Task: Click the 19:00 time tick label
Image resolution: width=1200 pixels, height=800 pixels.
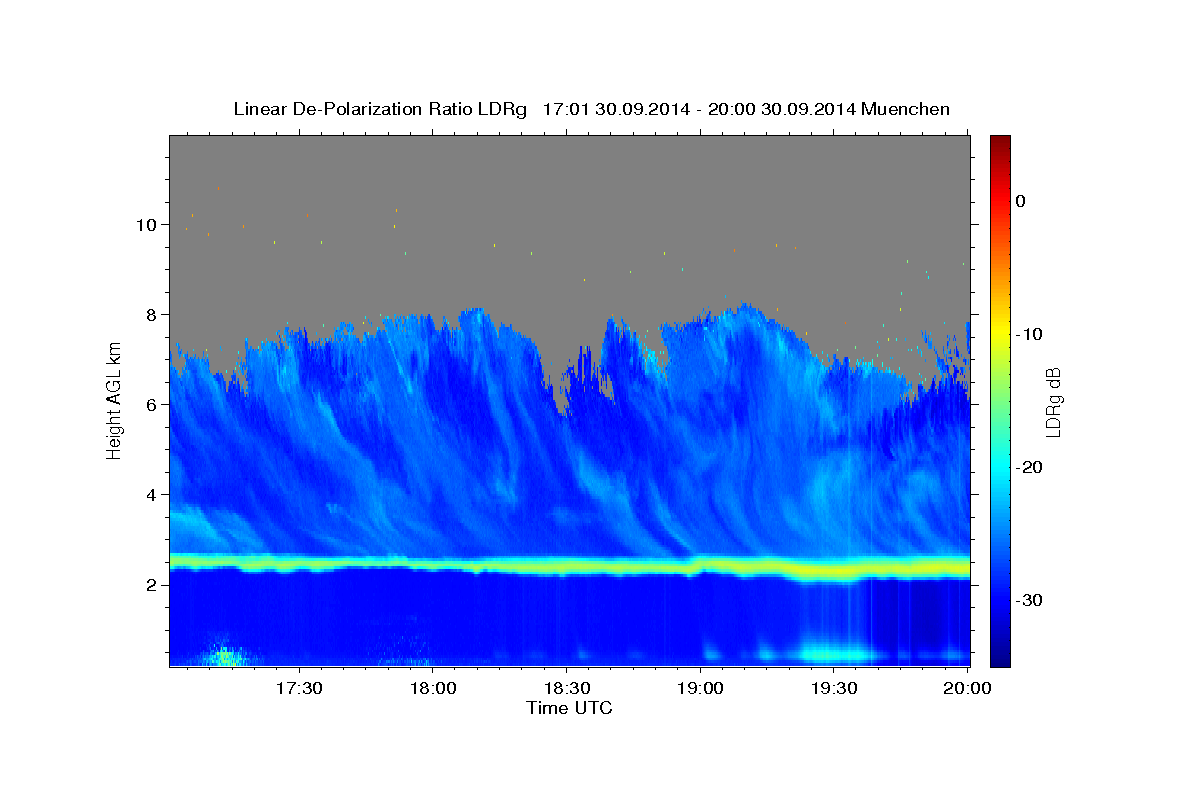Action: [700, 688]
